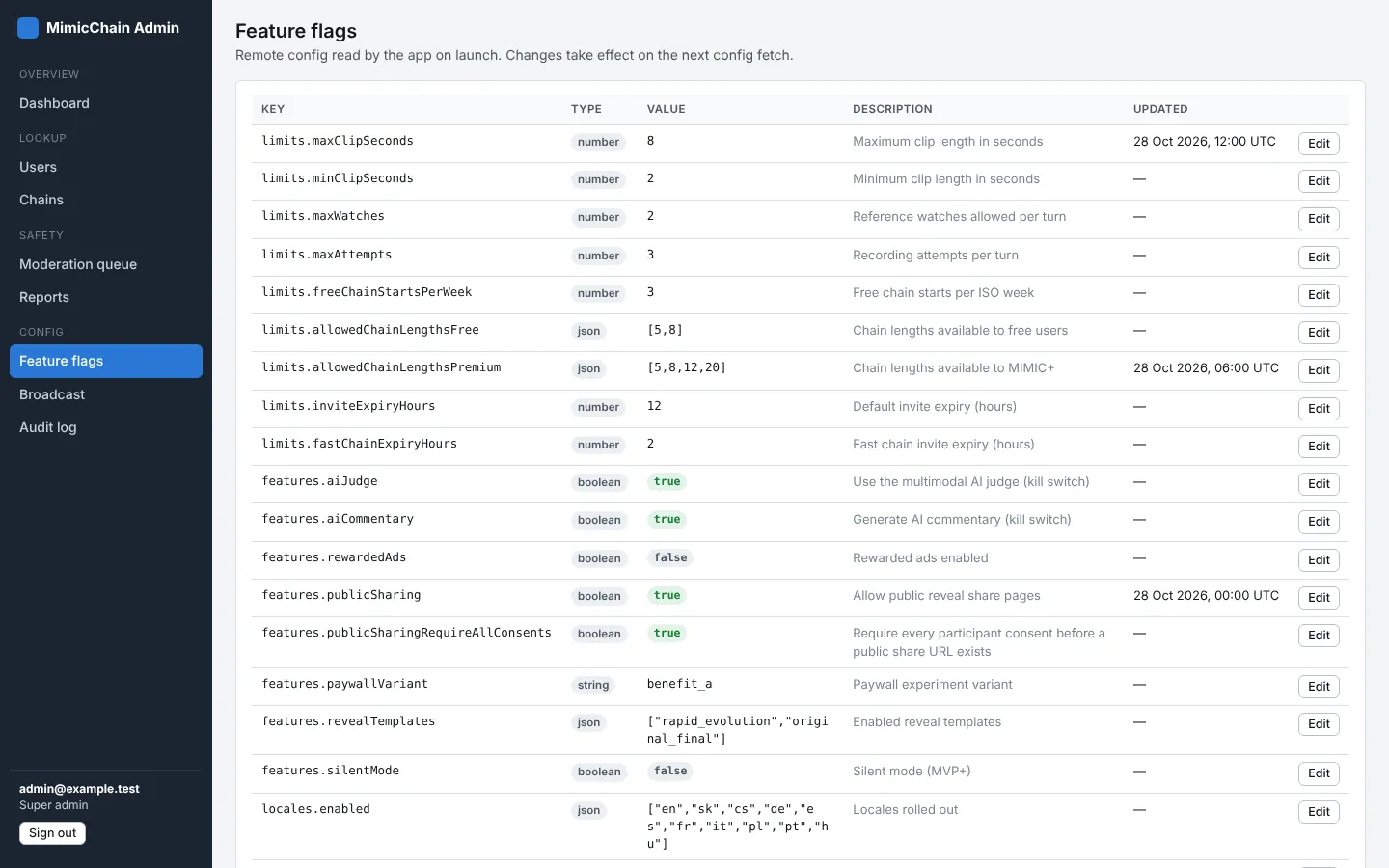
Task: Edit the features.aiCommentary flag
Action: pos(1319,522)
